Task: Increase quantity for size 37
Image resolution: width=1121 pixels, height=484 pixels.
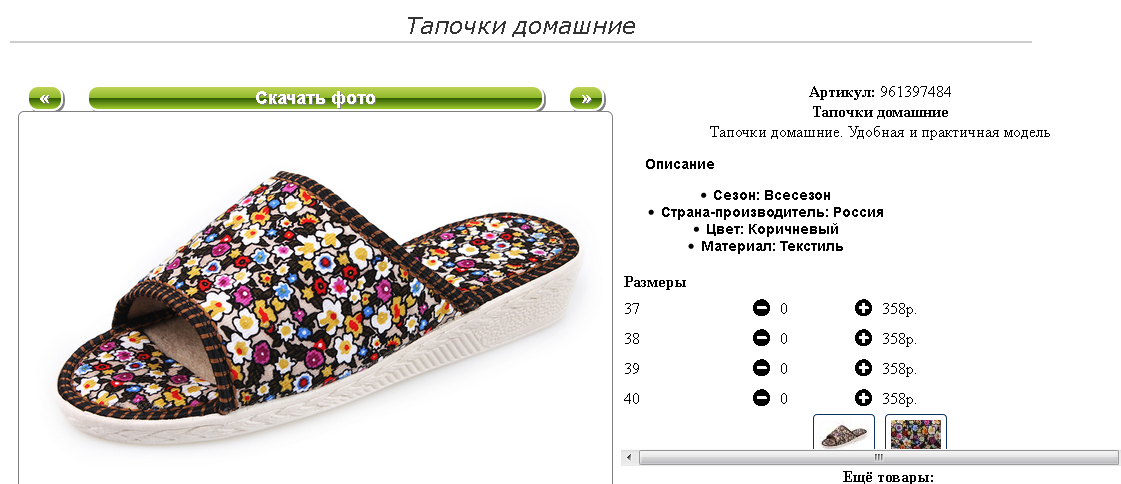Action: pos(863,308)
